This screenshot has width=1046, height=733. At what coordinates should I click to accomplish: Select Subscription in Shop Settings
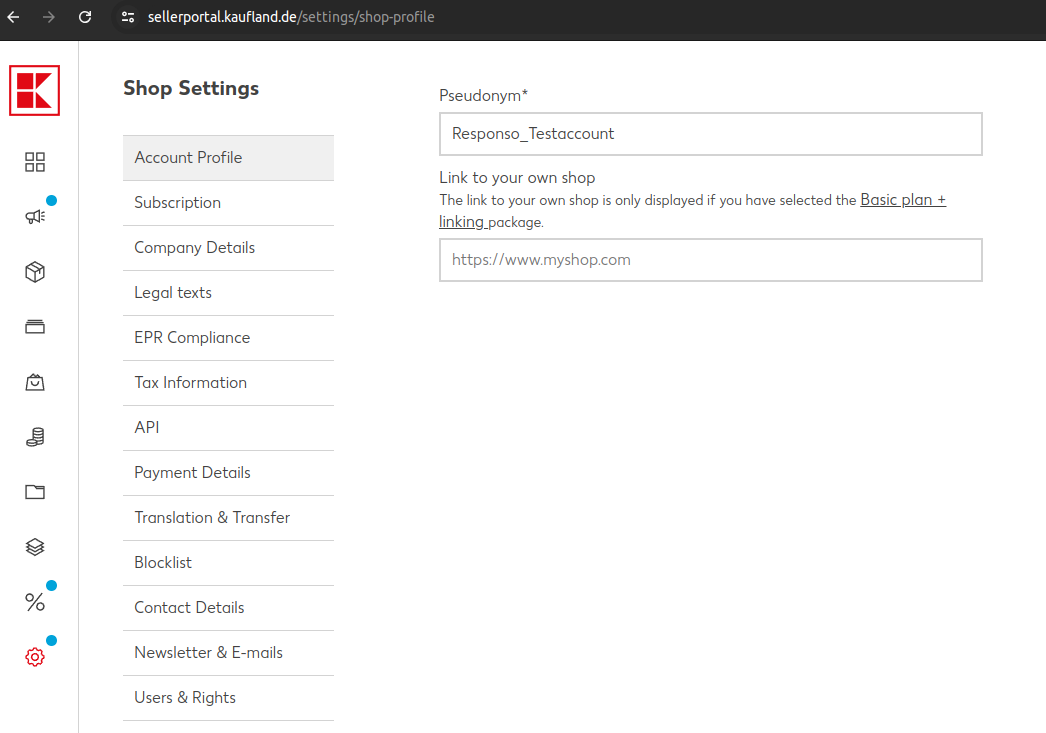tap(178, 203)
